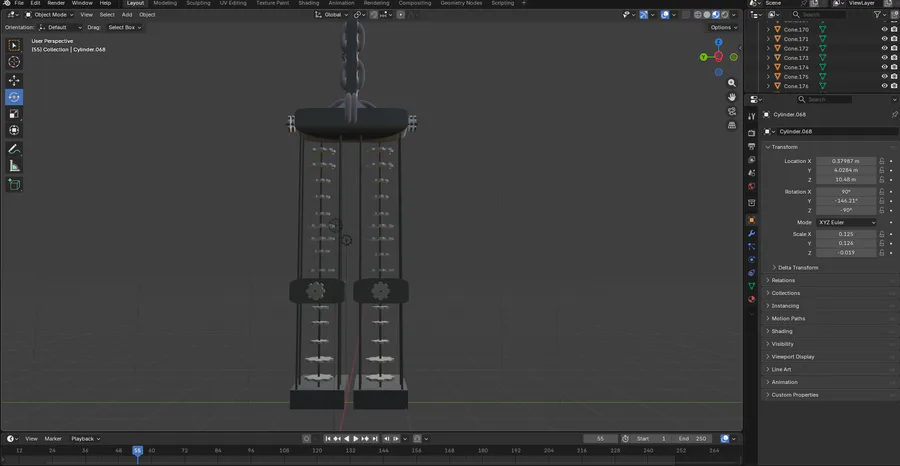Screen dimensions: 900x466
Task: Open the Object Mode dropdown
Action: [49, 14]
